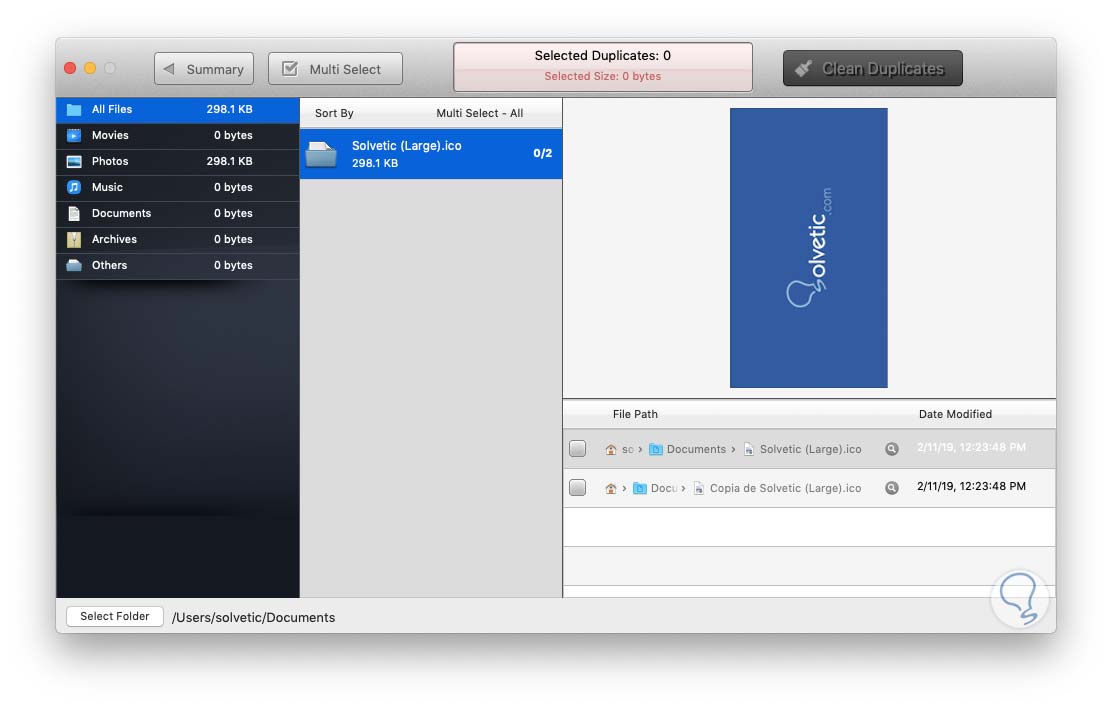The height and width of the screenshot is (707, 1112).
Task: Click Documents folder icon in first path row
Action: [656, 450]
